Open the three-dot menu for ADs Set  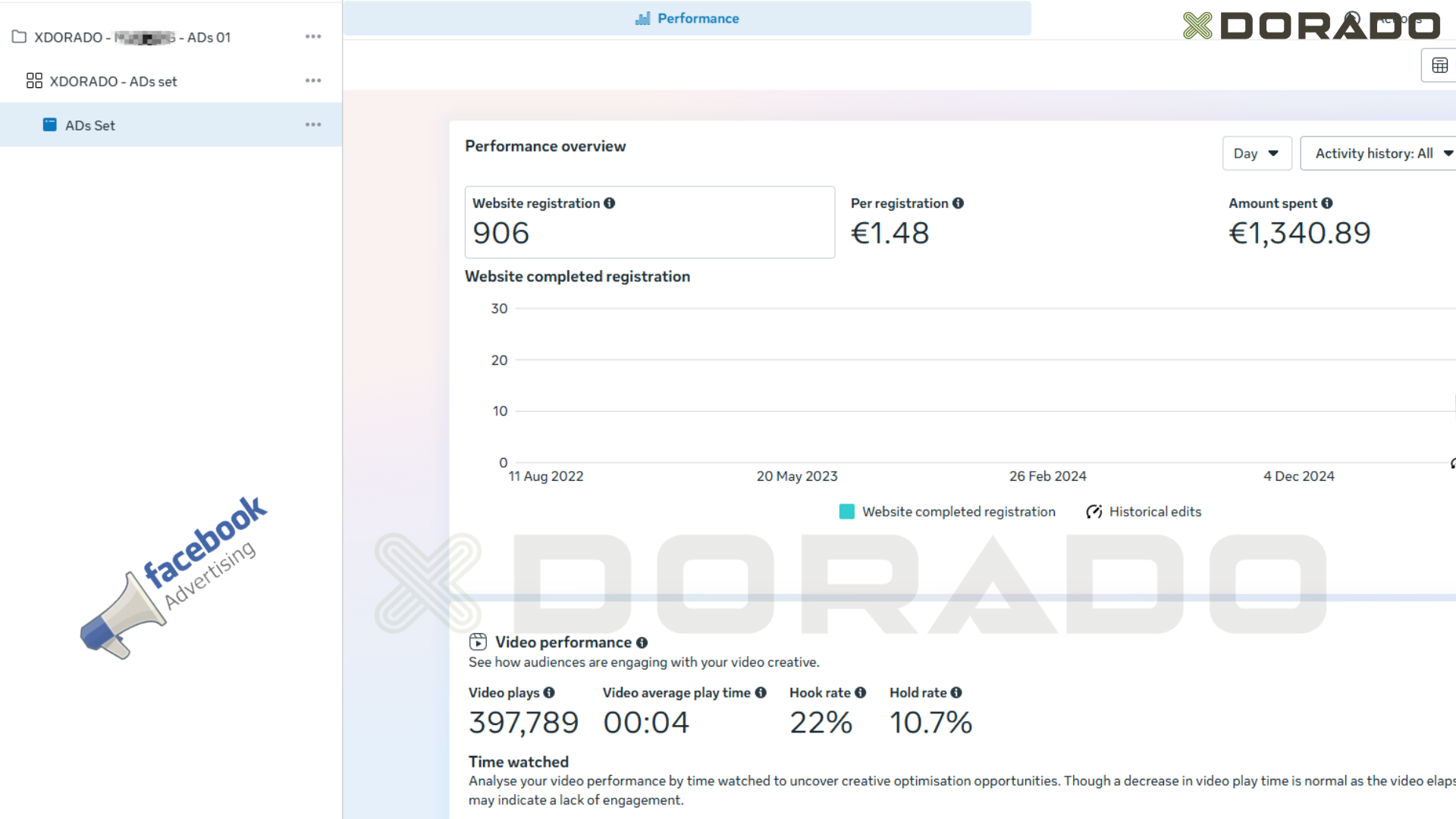tap(313, 124)
